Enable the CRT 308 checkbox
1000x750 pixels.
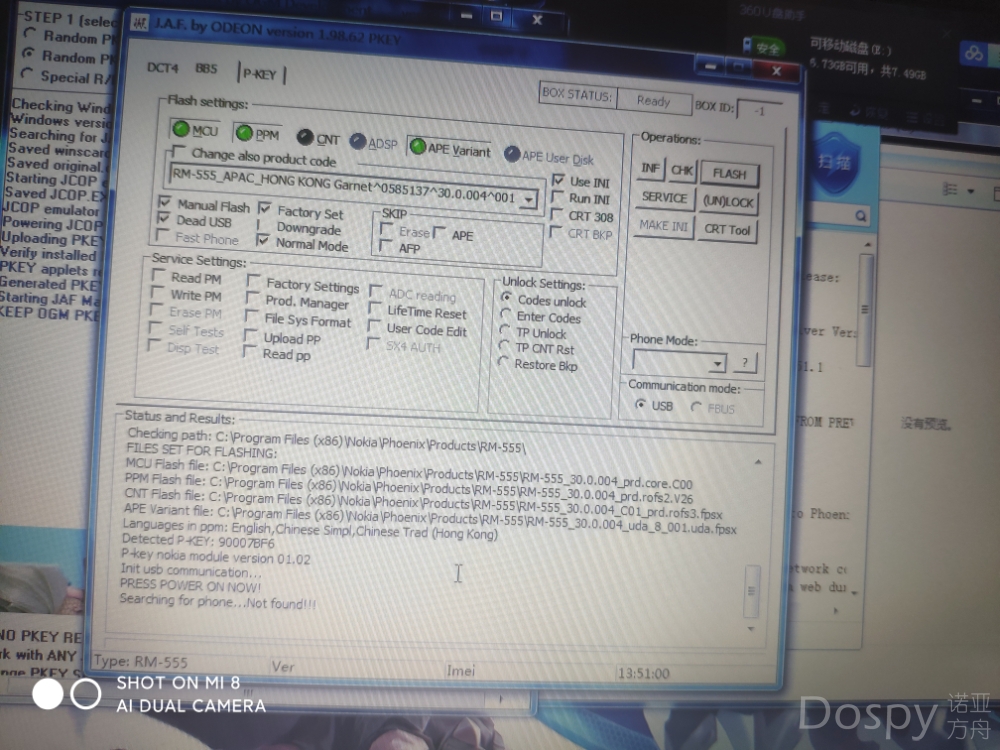(x=557, y=214)
